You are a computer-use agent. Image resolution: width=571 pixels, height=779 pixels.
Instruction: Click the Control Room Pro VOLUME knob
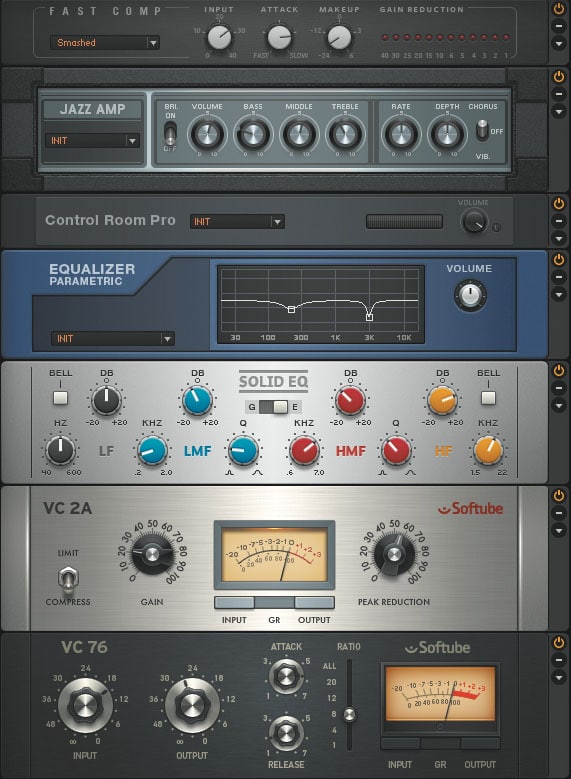click(x=474, y=221)
